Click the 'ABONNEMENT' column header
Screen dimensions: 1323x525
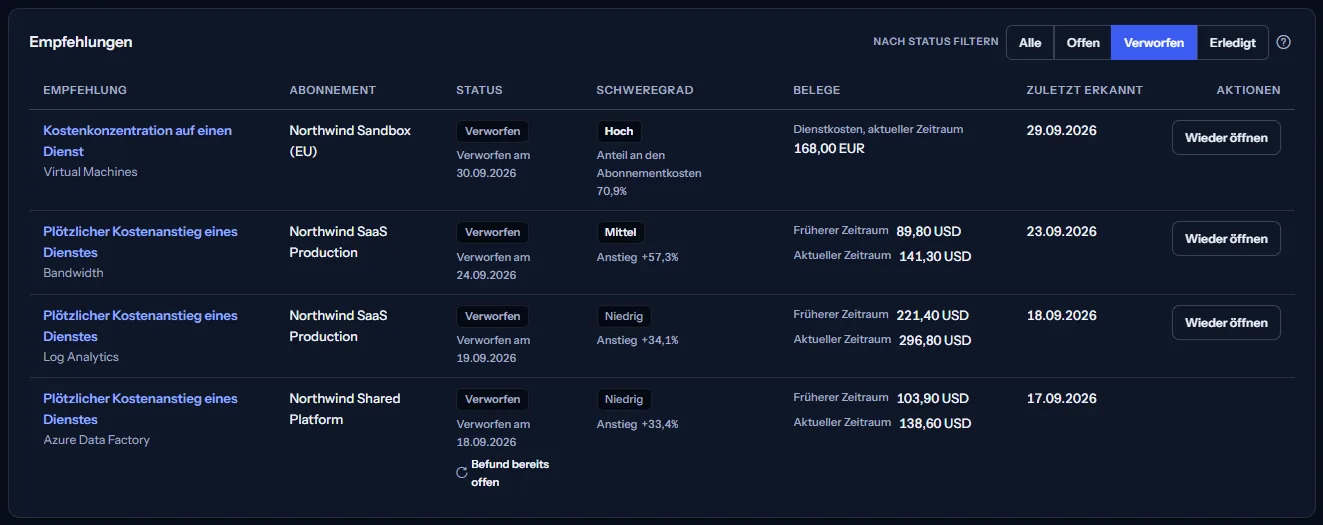(x=333, y=90)
